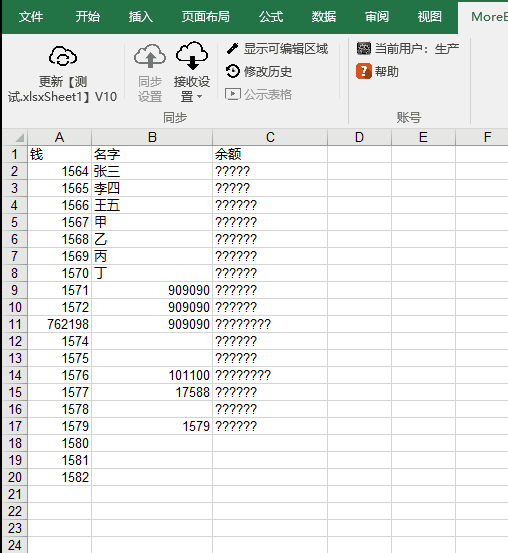
Task: Click the orange 帮助 question mark icon
Action: pos(364,71)
